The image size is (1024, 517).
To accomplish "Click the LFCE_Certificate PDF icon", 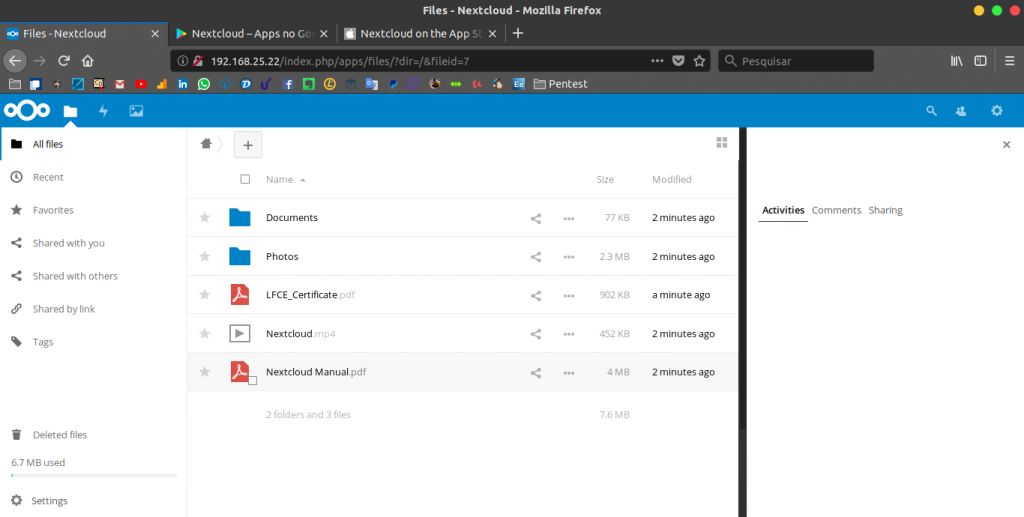I will point(240,294).
